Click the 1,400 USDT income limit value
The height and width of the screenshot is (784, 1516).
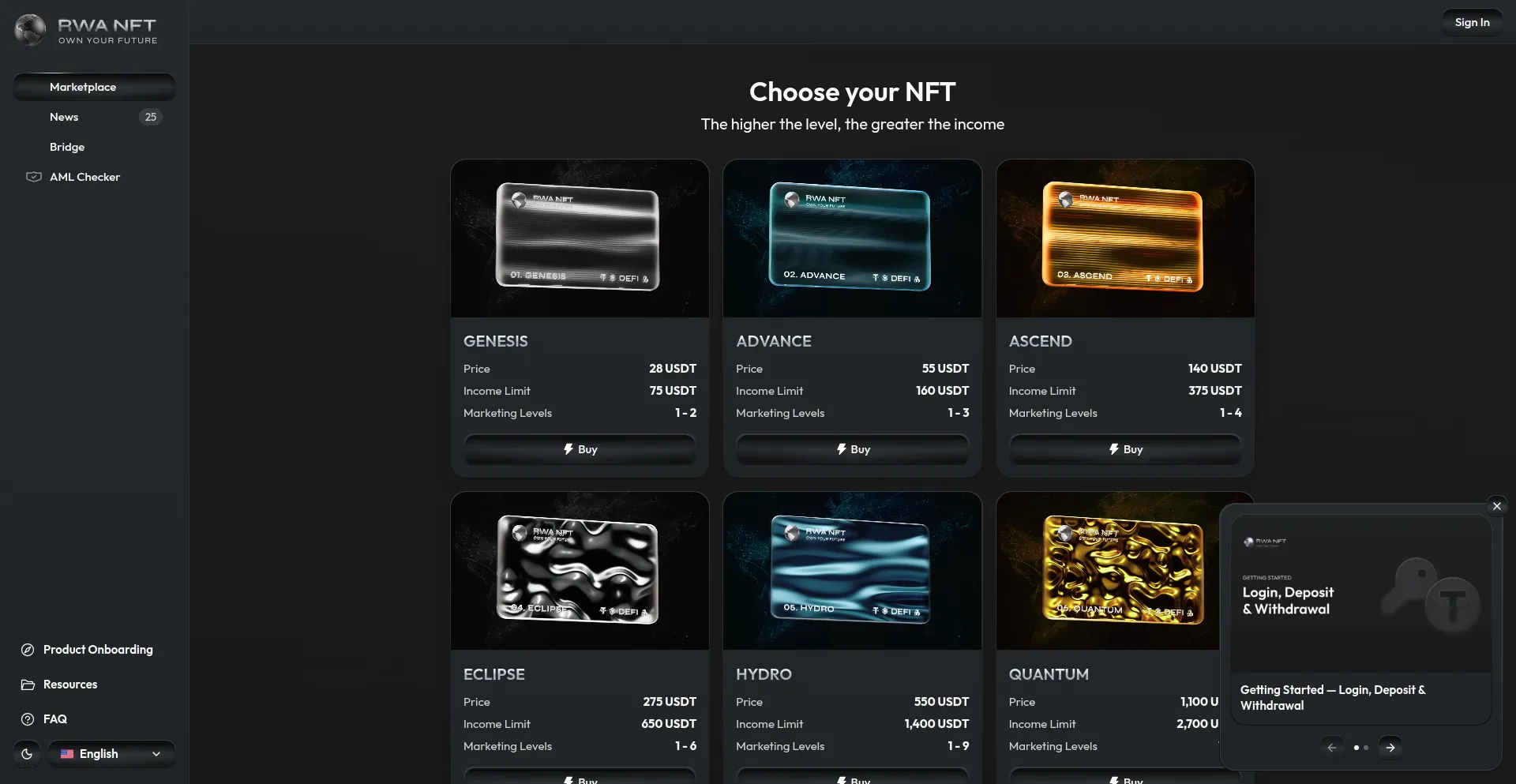pyautogui.click(x=936, y=724)
